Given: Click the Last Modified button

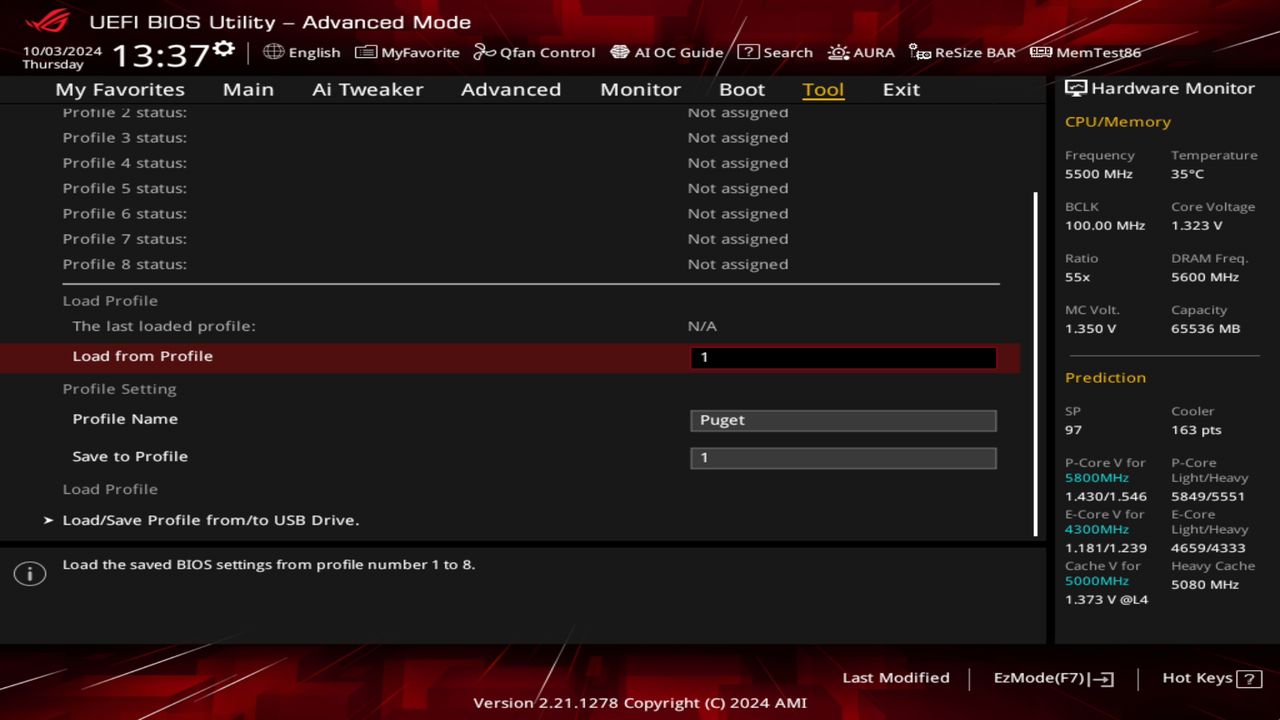Looking at the screenshot, I should (x=896, y=678).
